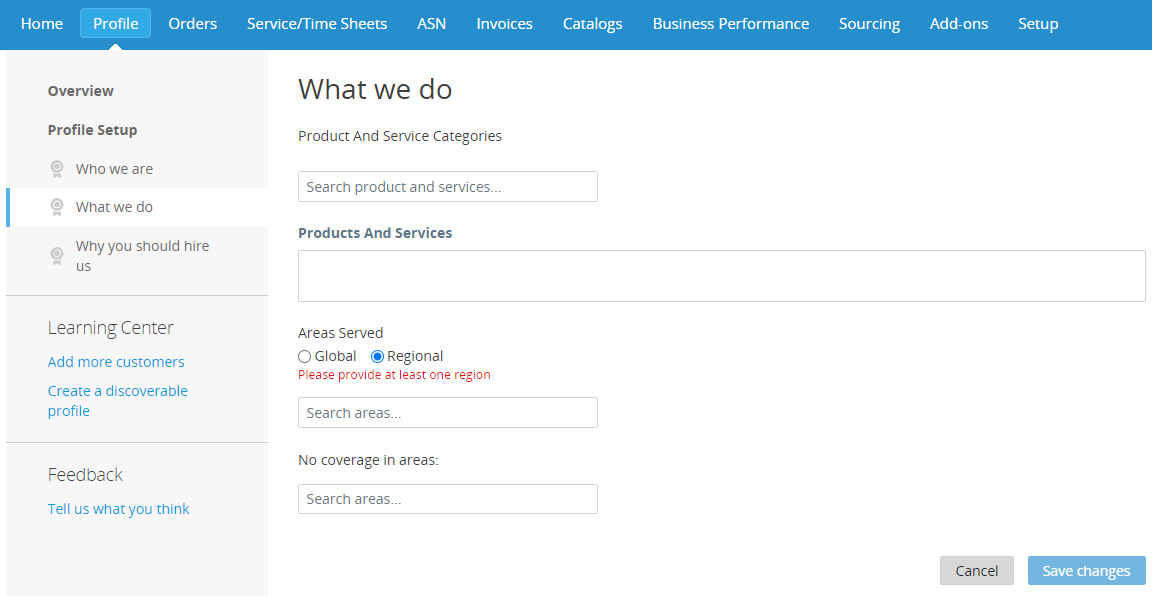
Task: Click the No coverage Search areas field
Action: pos(447,499)
